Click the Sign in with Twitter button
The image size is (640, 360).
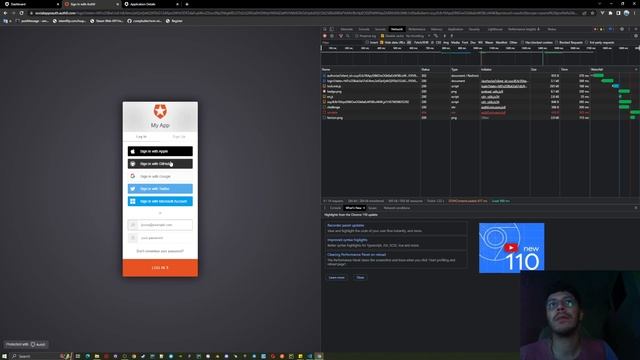(160, 189)
